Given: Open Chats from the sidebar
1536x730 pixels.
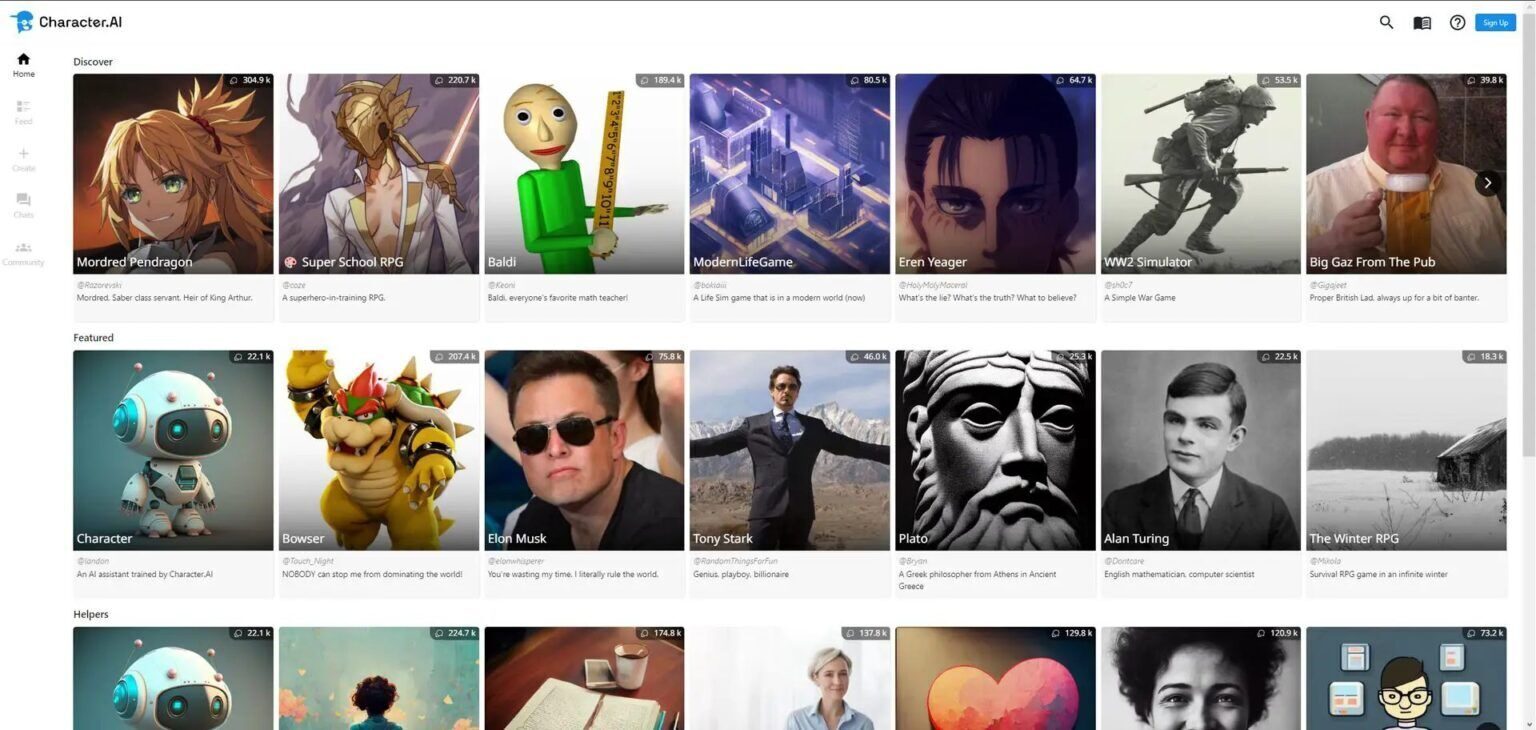Looking at the screenshot, I should coord(24,206).
